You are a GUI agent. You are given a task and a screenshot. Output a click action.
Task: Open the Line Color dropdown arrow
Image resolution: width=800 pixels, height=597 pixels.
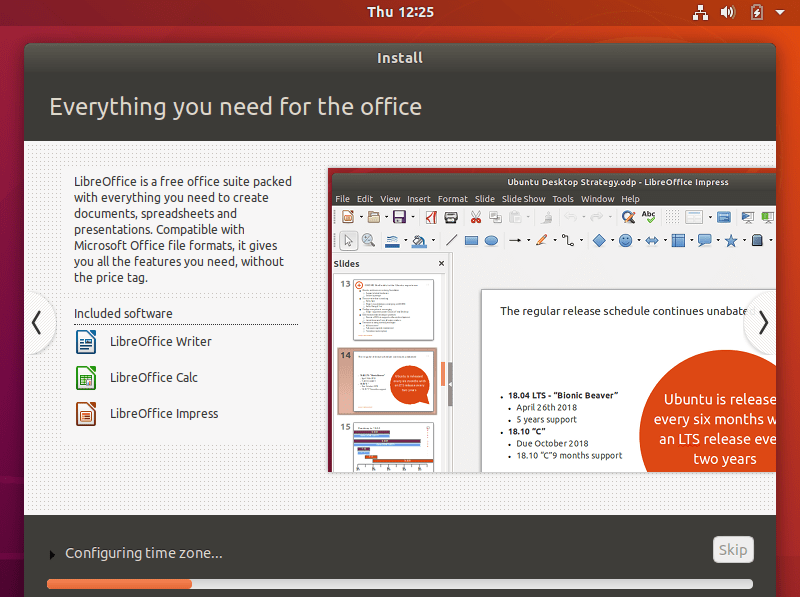tap(406, 240)
